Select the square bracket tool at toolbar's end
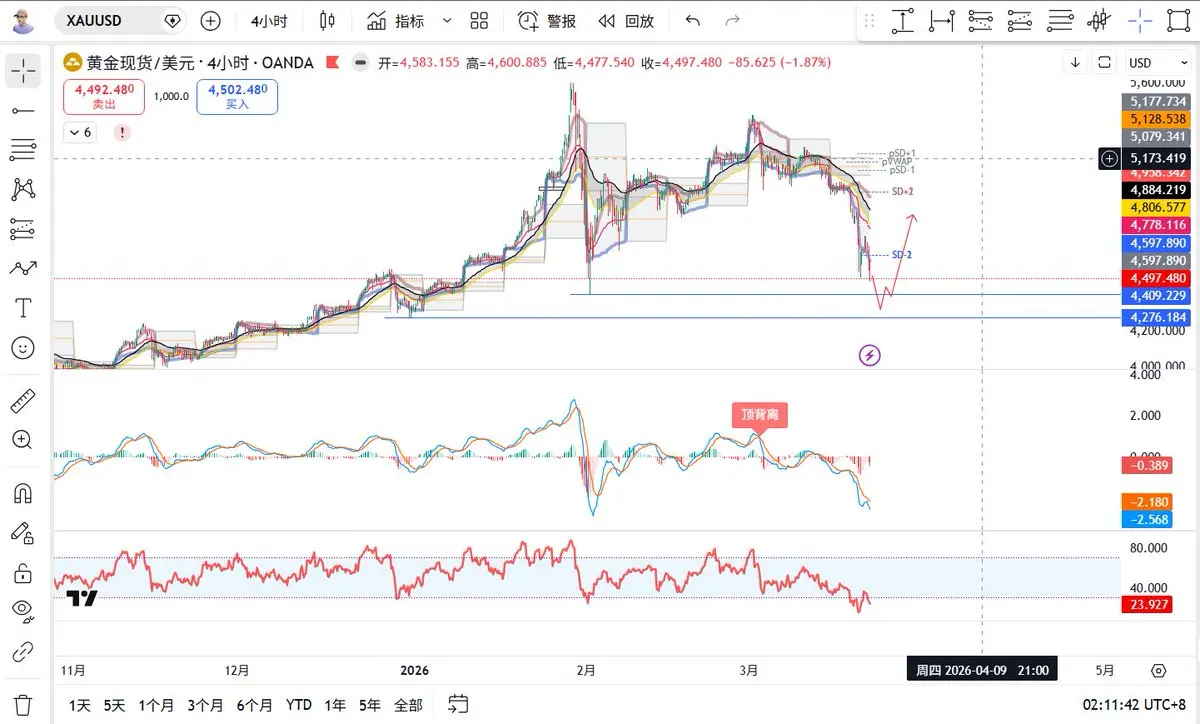The width and height of the screenshot is (1200, 724). click(x=1178, y=20)
